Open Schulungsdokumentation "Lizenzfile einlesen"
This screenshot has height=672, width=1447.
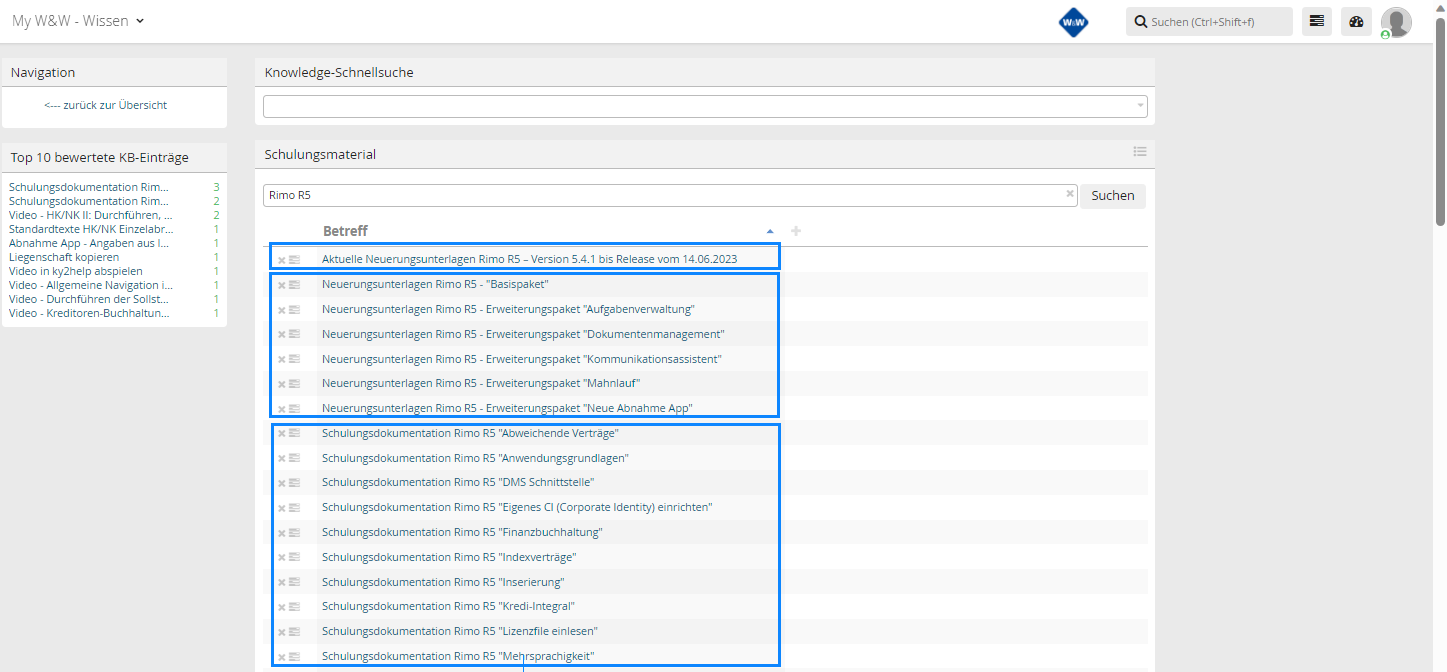click(460, 631)
